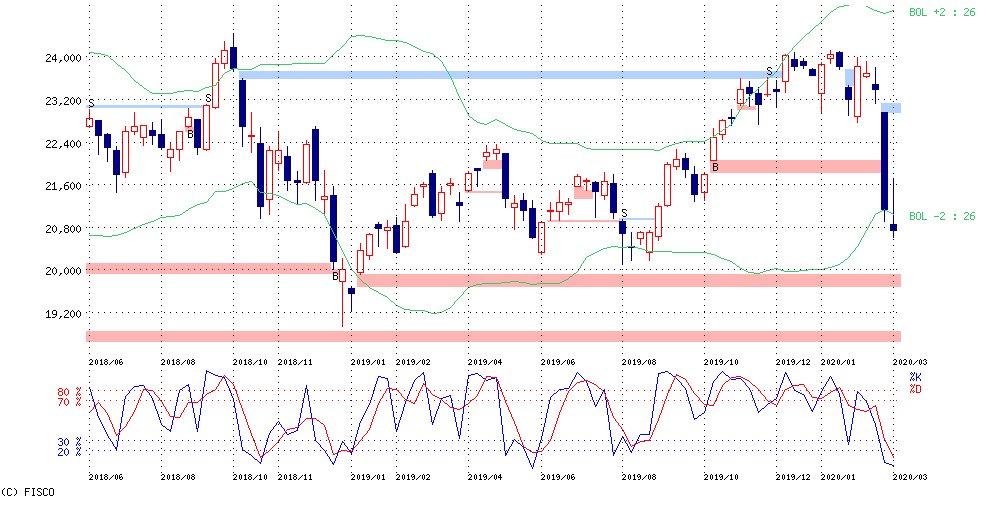Click the B buy marker below 20,000 near 2018/12
The image size is (1000, 514).
pyautogui.click(x=335, y=276)
